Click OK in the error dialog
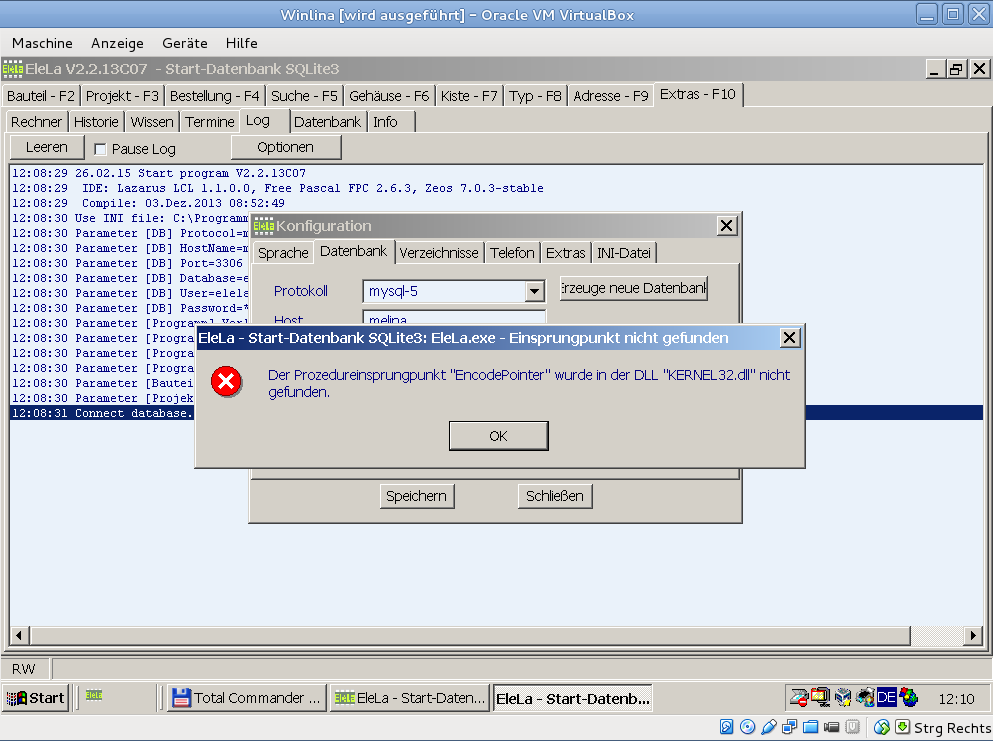Image resolution: width=993 pixels, height=741 pixels. point(498,436)
